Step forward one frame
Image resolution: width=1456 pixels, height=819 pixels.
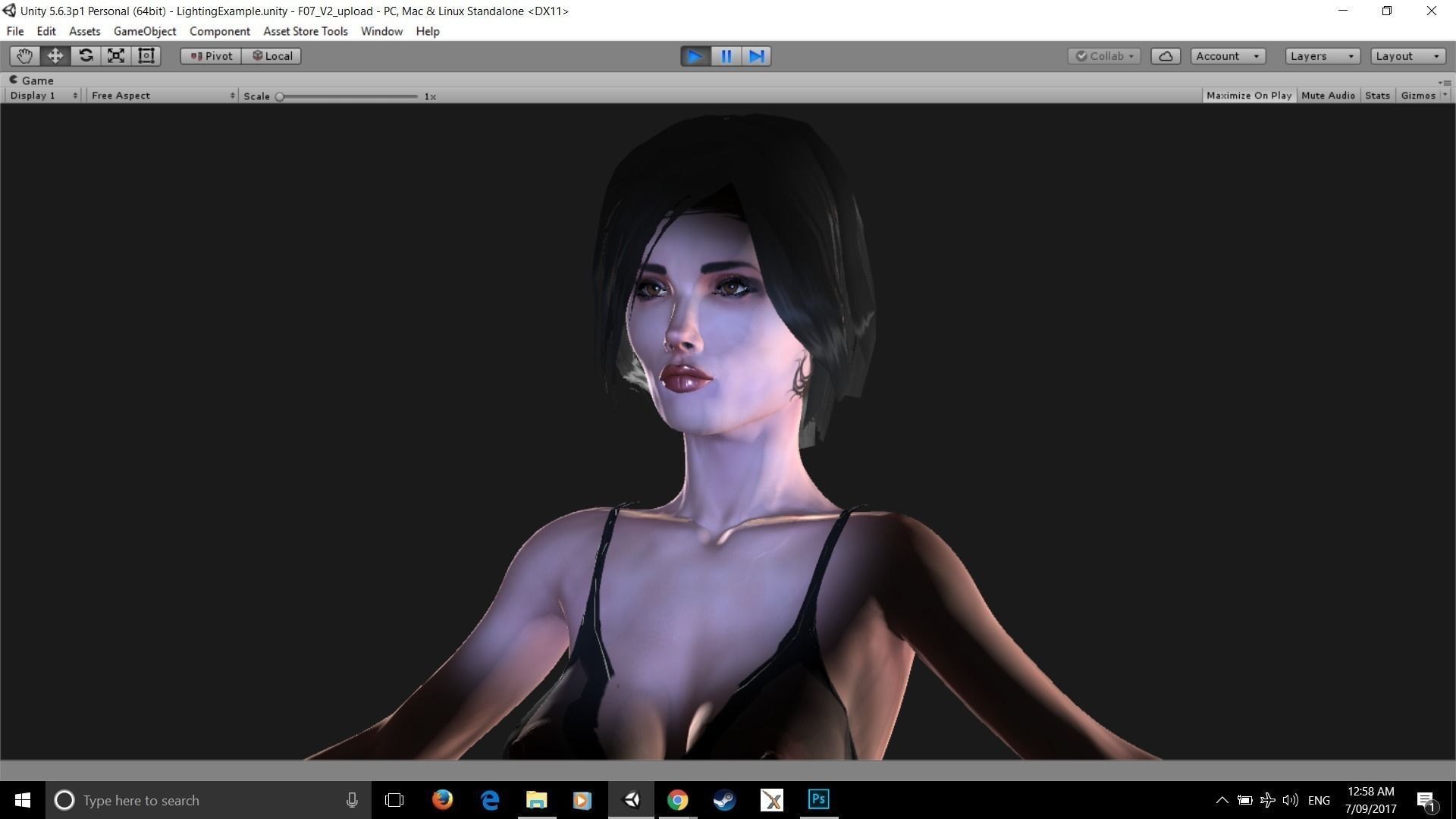756,56
